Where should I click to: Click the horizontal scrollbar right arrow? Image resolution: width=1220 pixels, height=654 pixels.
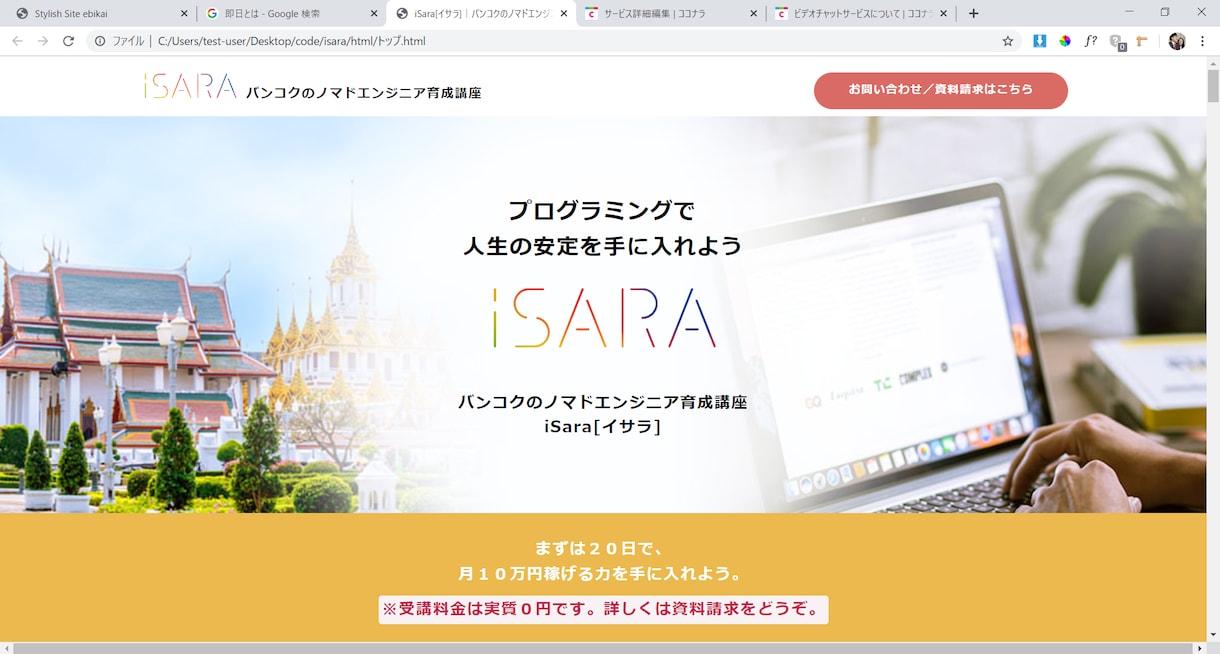[1199, 648]
